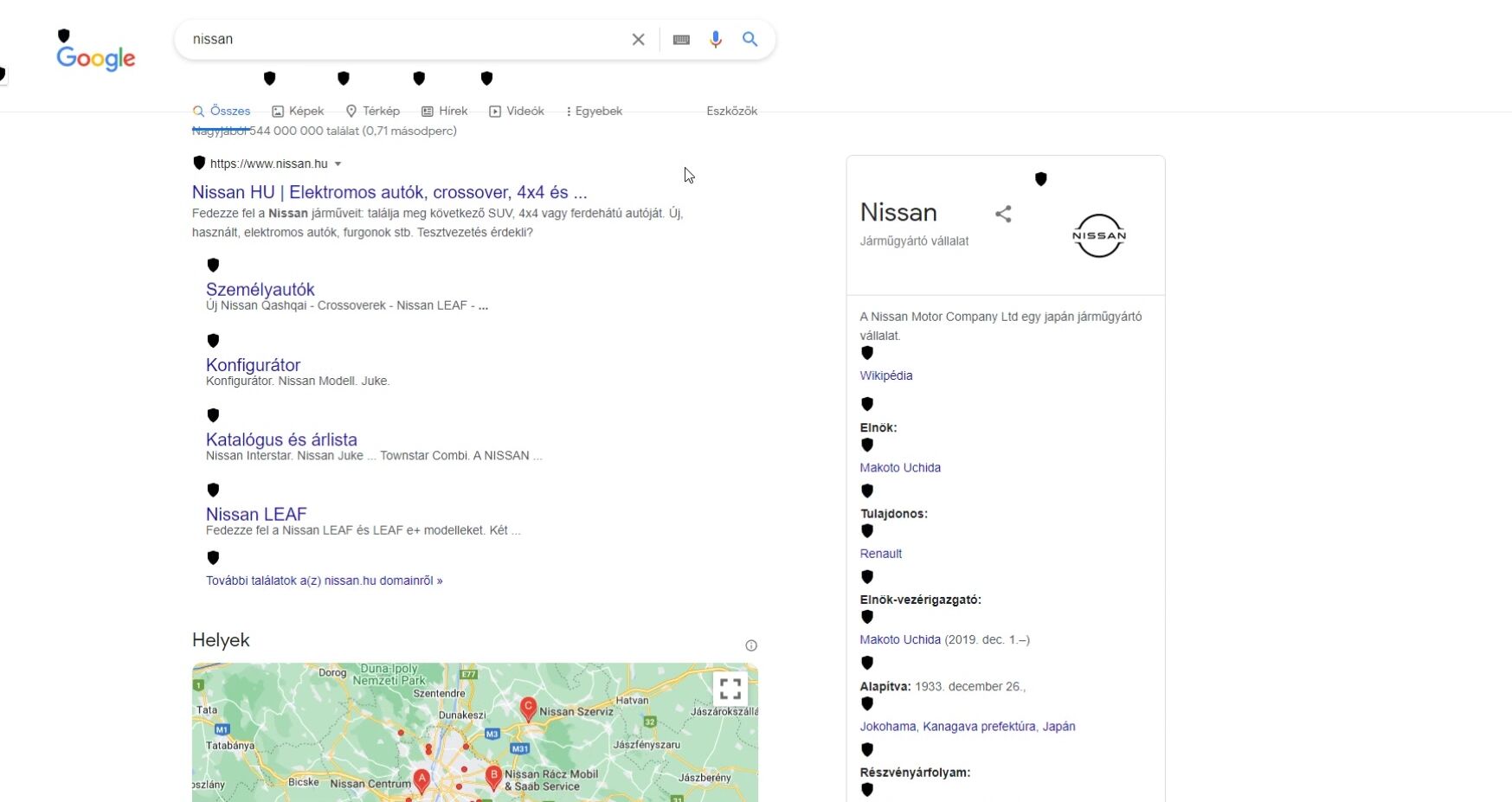Open Makoto Uchida link under Elnök
The width and height of the screenshot is (1512, 802).
tap(900, 467)
